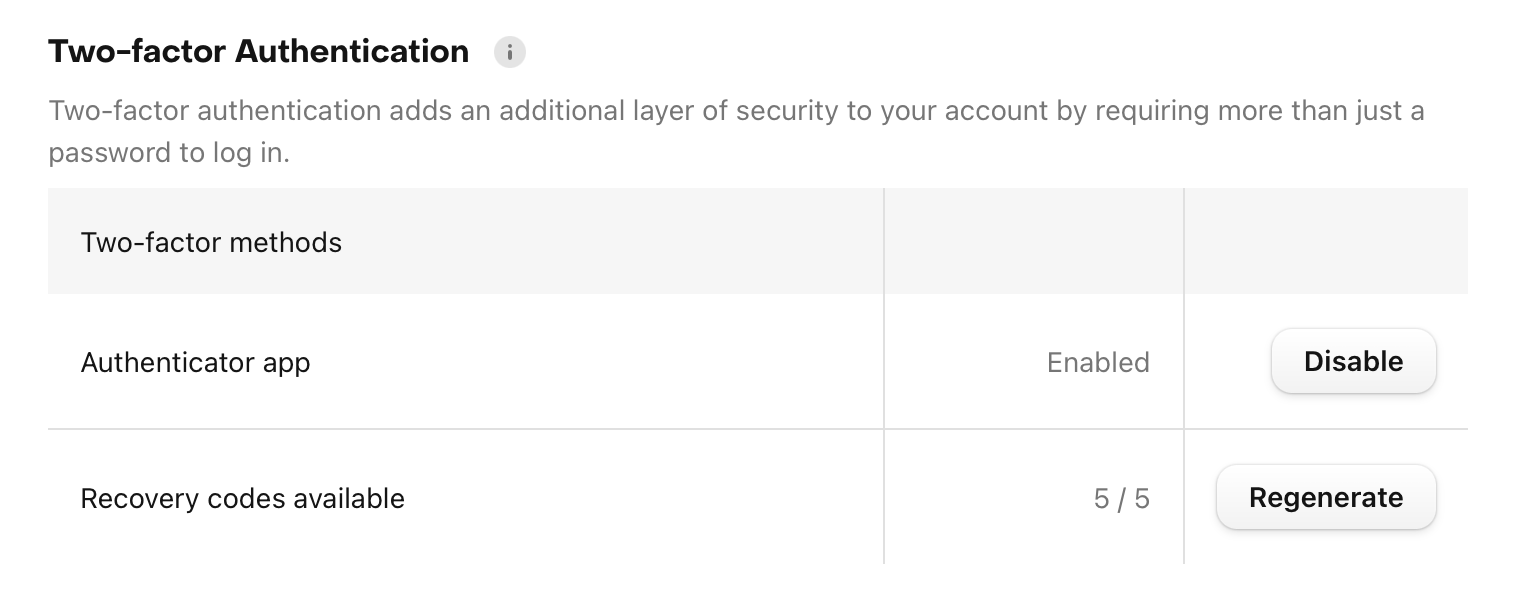Click the description line mentioning additional layer of security
1524x612 pixels.
(736, 110)
